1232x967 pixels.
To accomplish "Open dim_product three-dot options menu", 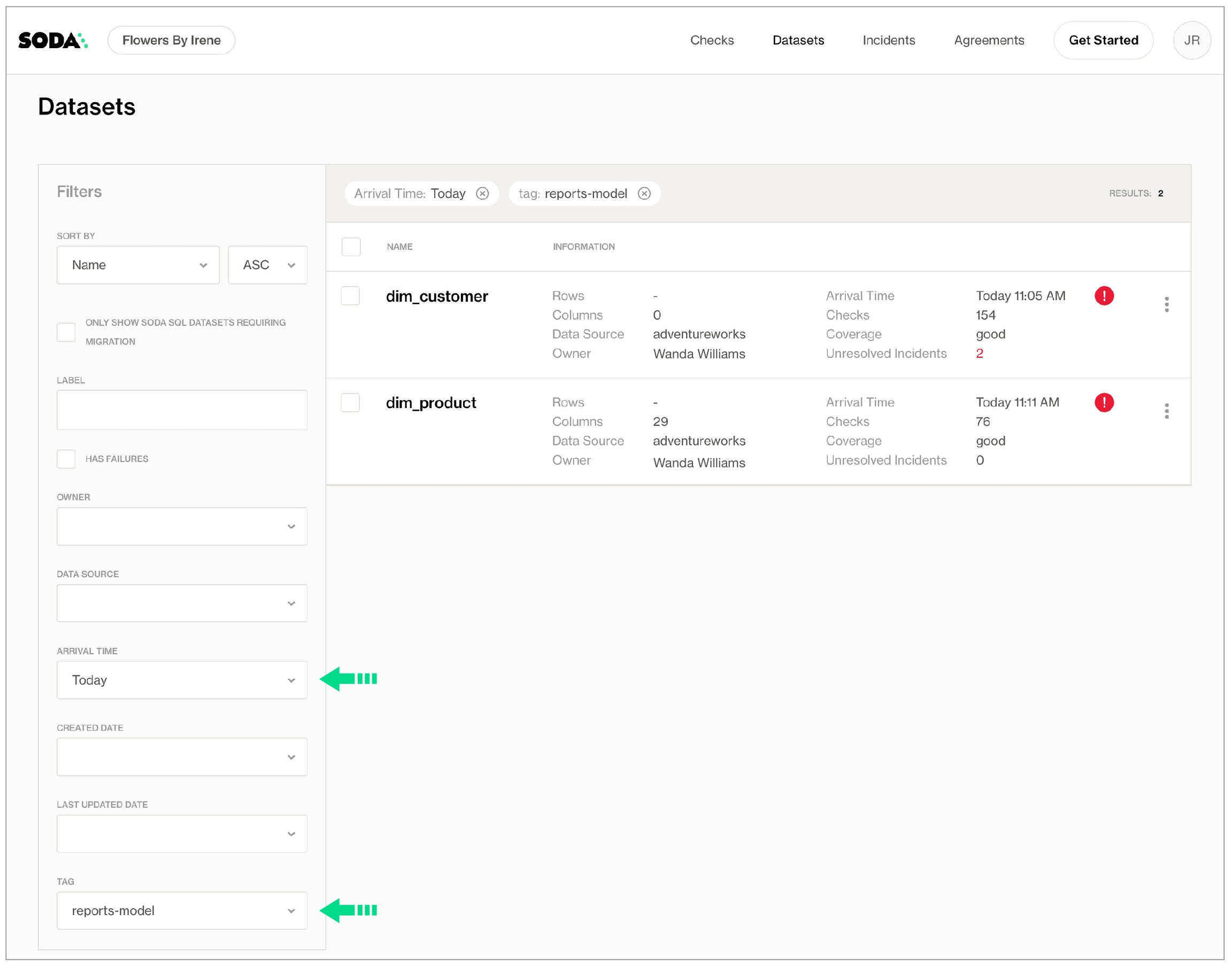I will point(1166,411).
